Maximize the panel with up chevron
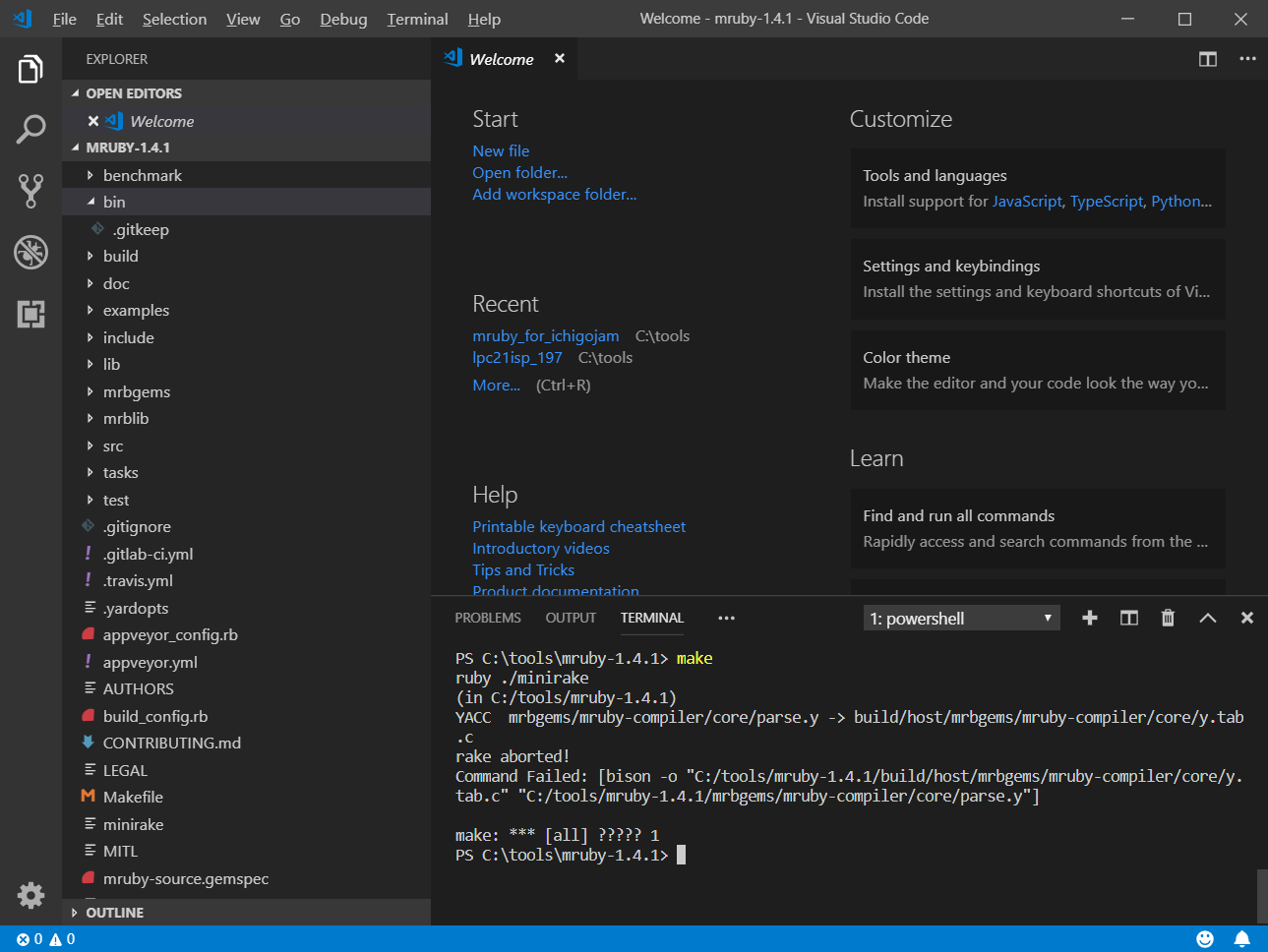Viewport: 1268px width, 952px height. (1208, 618)
